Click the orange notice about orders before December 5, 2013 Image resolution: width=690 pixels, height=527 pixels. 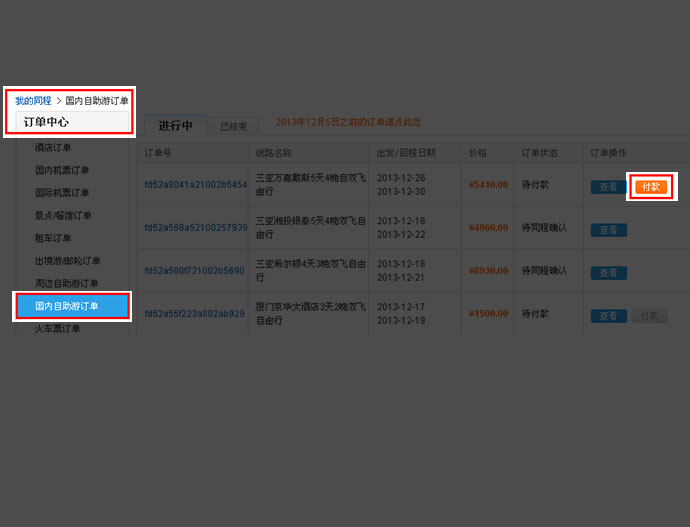coord(348,122)
